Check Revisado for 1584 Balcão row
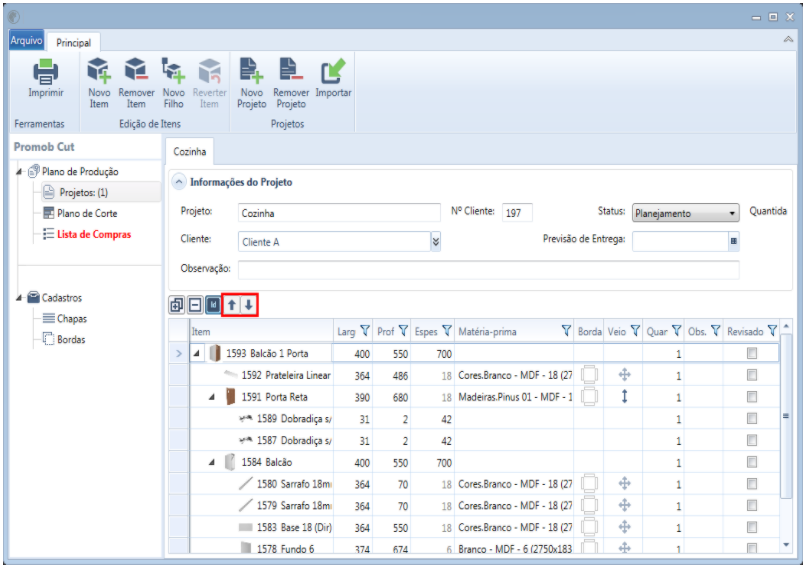The width and height of the screenshot is (808, 568). click(752, 461)
